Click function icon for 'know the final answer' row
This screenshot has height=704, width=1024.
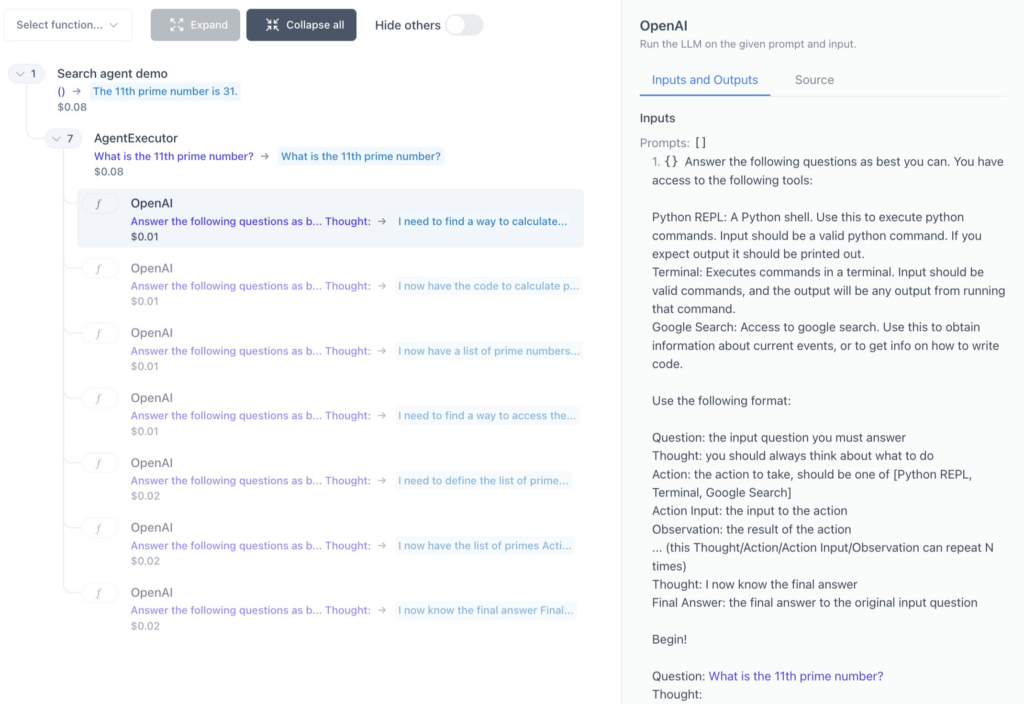99,593
